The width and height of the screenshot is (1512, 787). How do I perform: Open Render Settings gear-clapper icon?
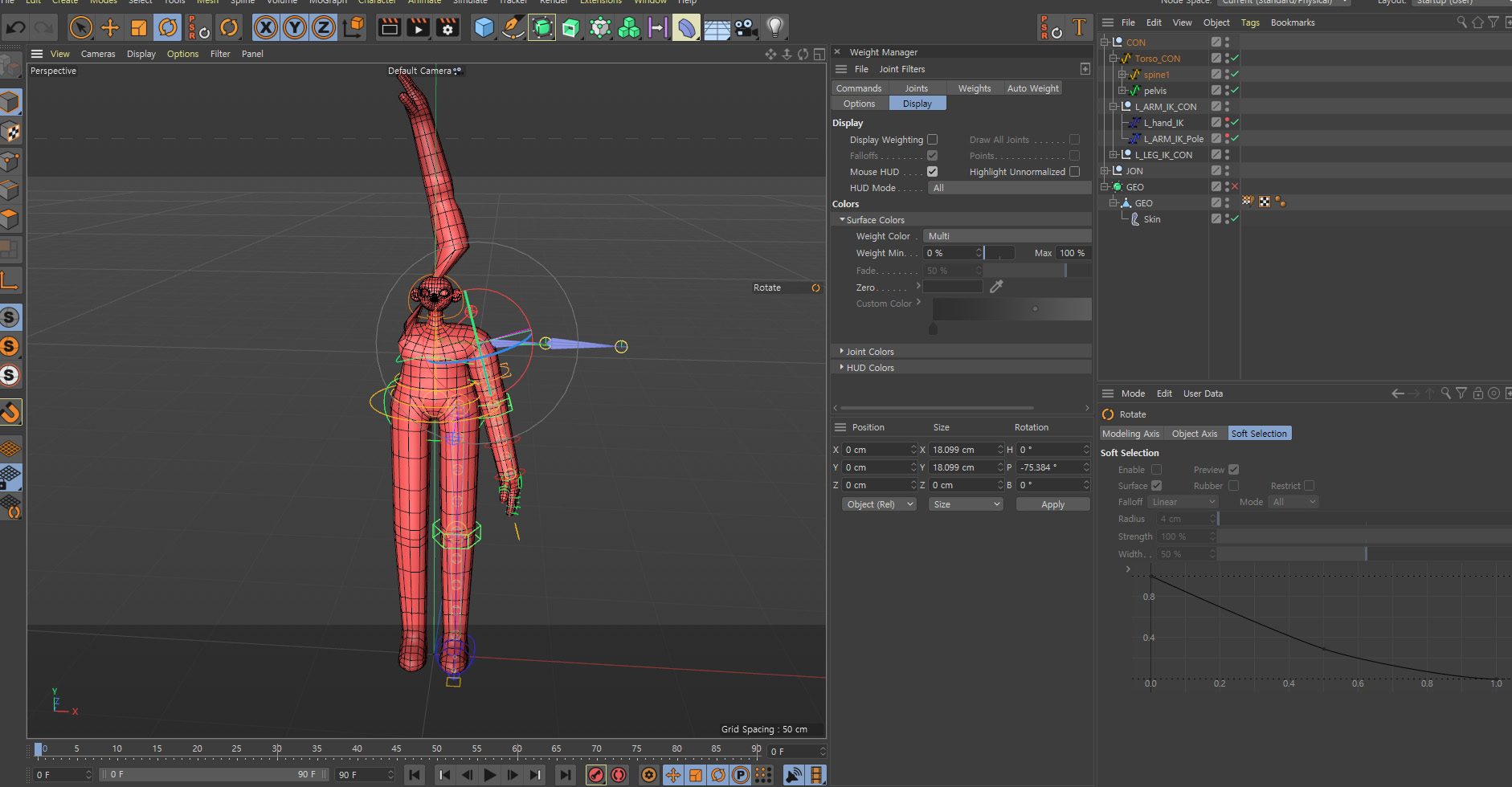click(x=447, y=28)
